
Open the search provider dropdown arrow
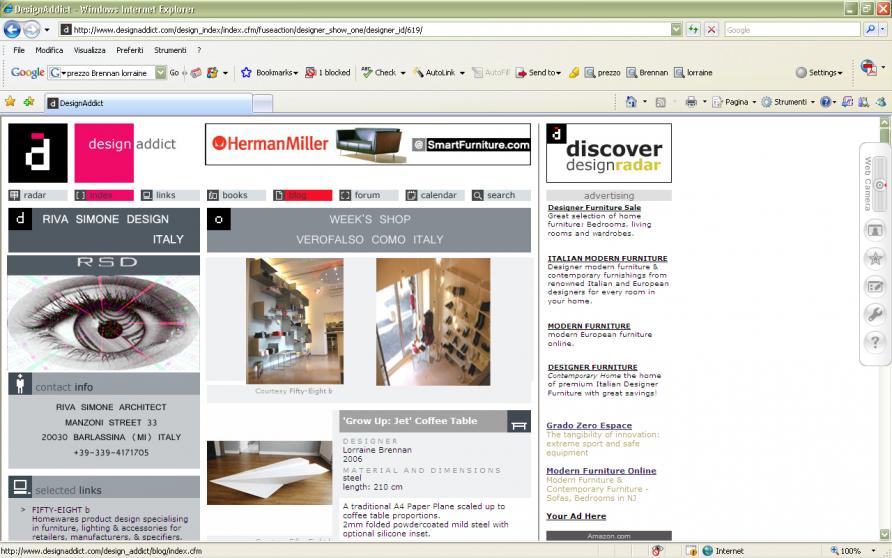point(883,30)
